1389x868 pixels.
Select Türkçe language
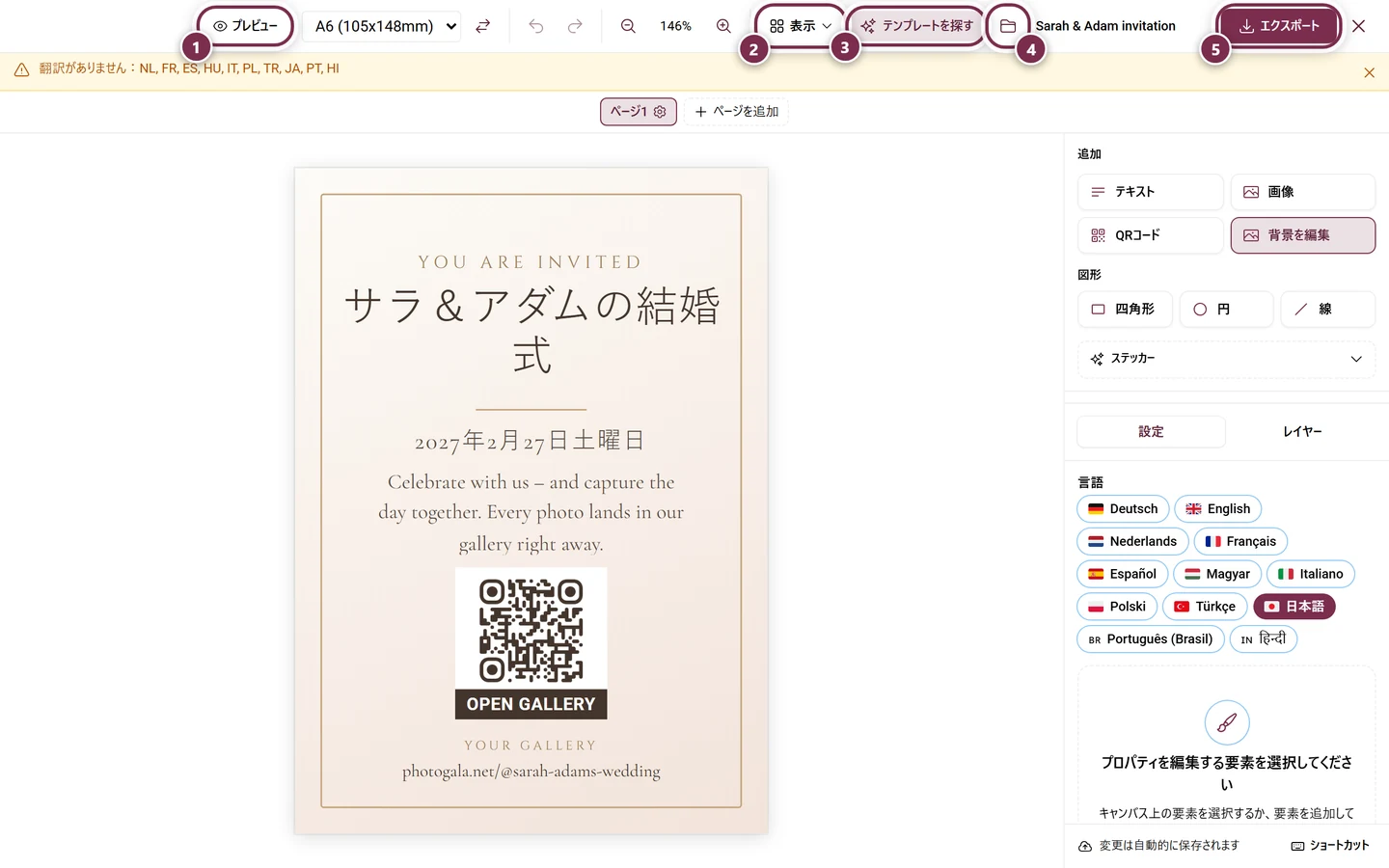coord(1205,607)
